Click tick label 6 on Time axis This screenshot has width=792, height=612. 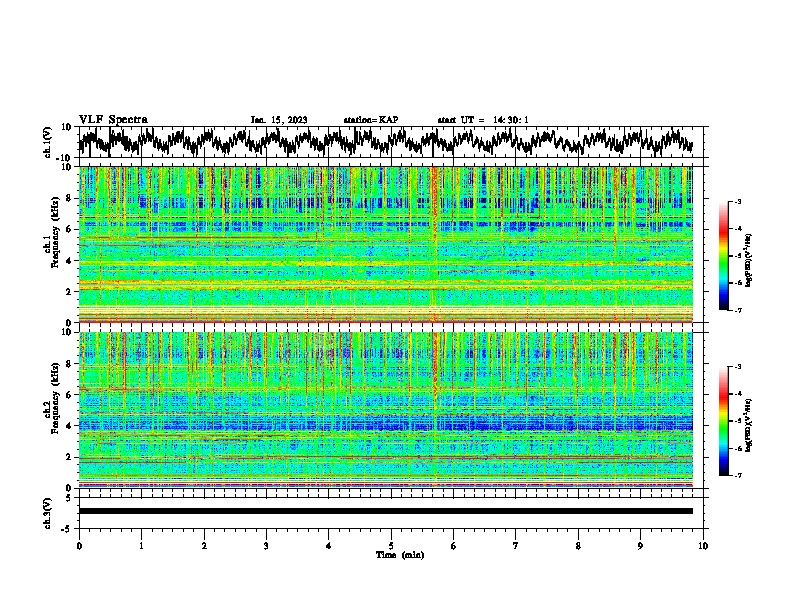pos(454,546)
